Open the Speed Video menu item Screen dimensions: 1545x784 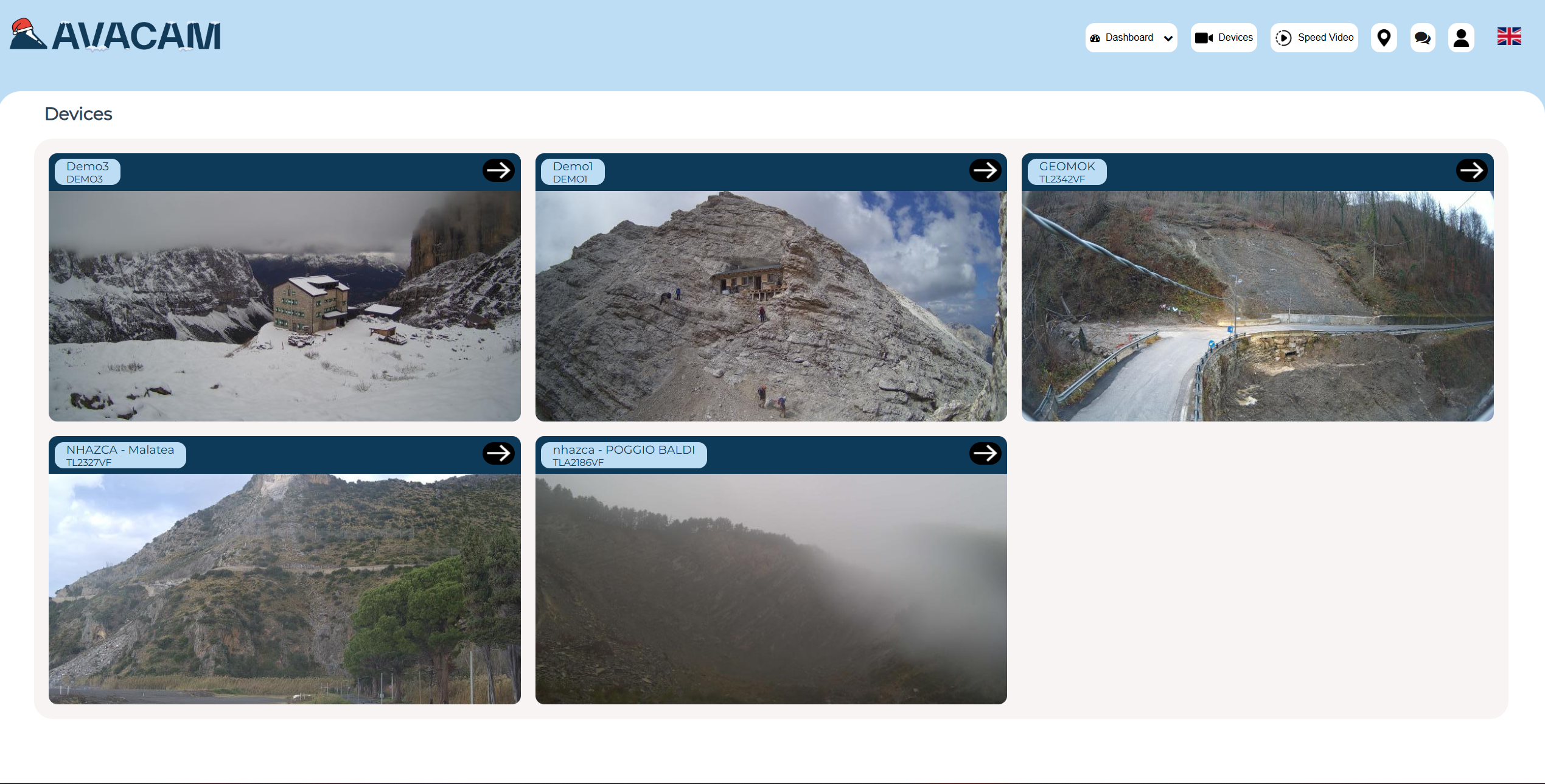tap(1314, 38)
